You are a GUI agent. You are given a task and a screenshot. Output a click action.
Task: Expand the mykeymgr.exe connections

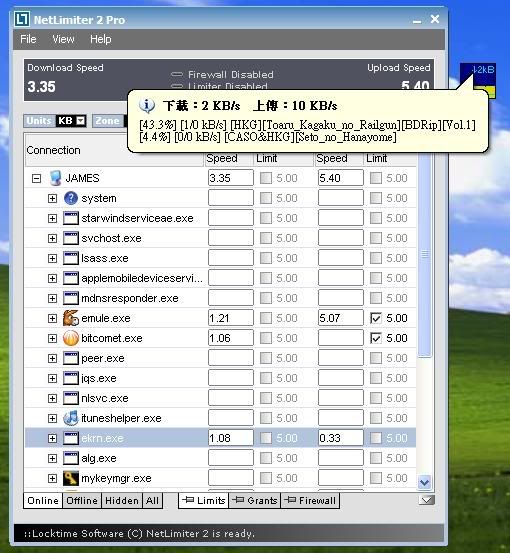[x=52, y=479]
